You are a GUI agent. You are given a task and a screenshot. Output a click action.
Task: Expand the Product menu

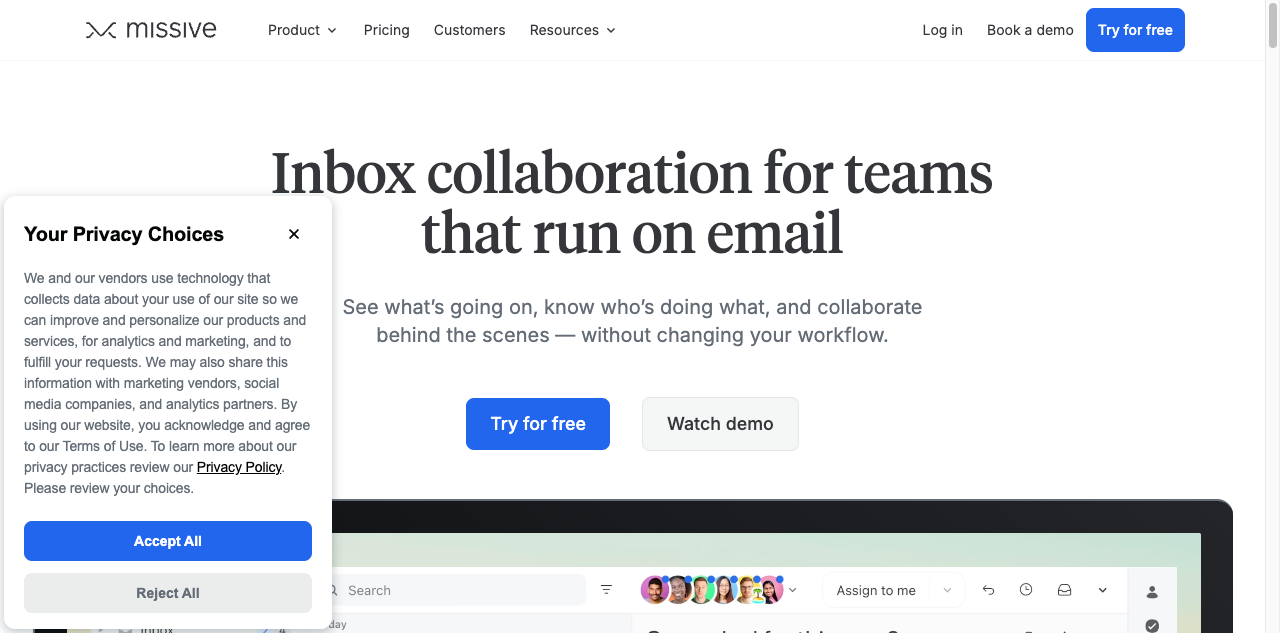[302, 30]
